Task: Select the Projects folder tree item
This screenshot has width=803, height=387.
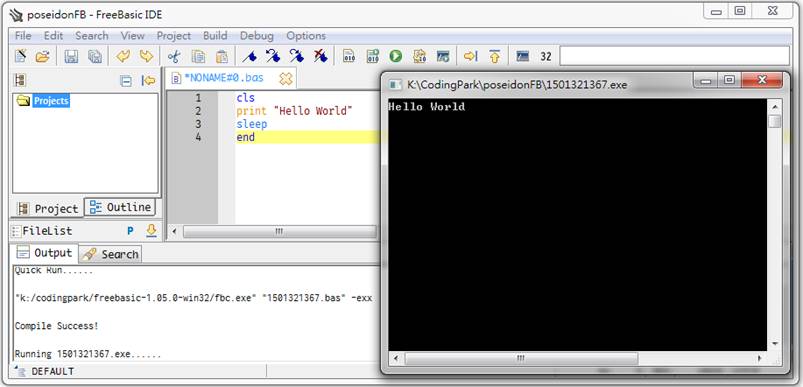Action: tap(51, 101)
